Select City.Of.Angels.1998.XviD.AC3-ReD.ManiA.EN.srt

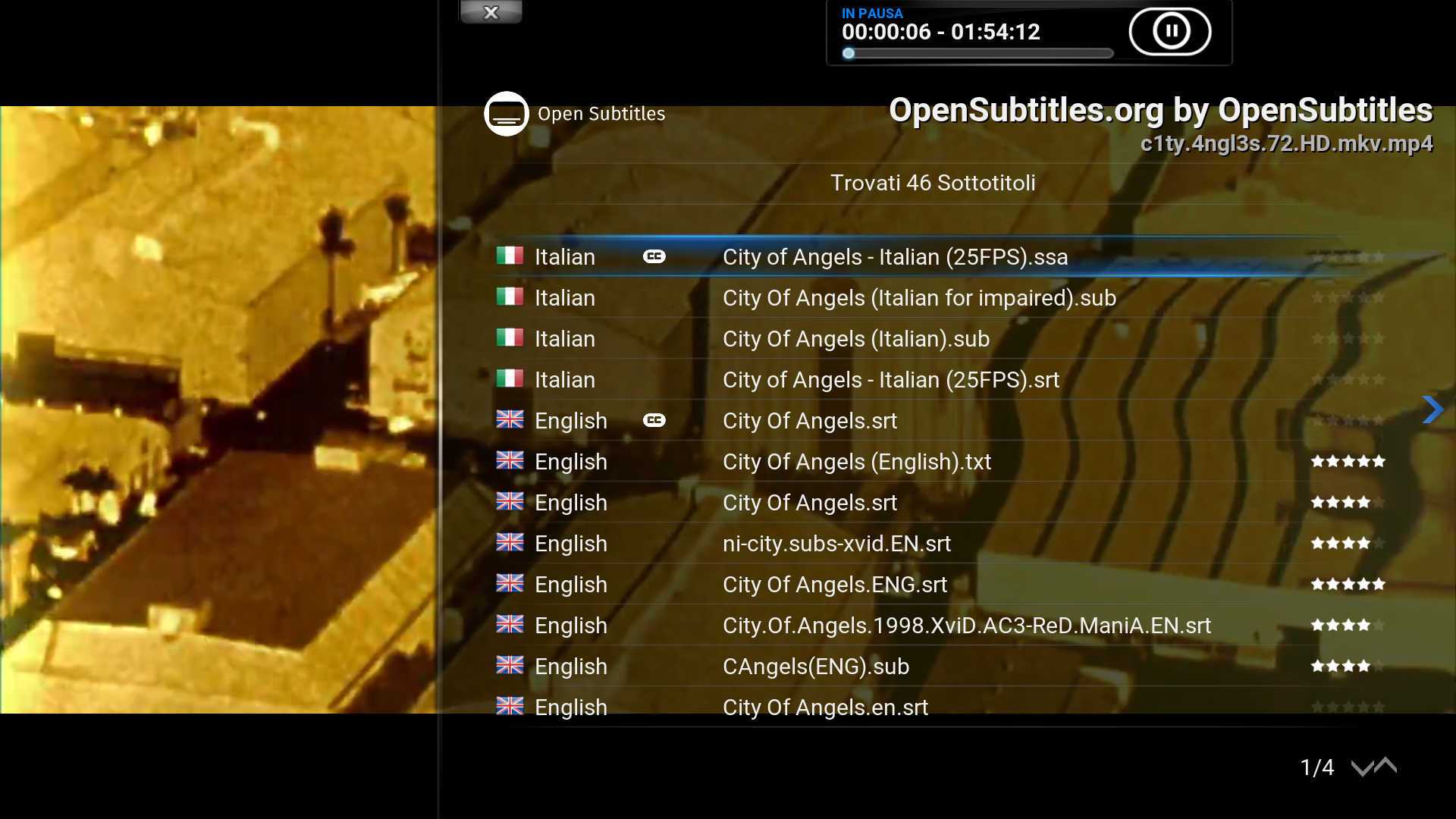click(x=940, y=626)
